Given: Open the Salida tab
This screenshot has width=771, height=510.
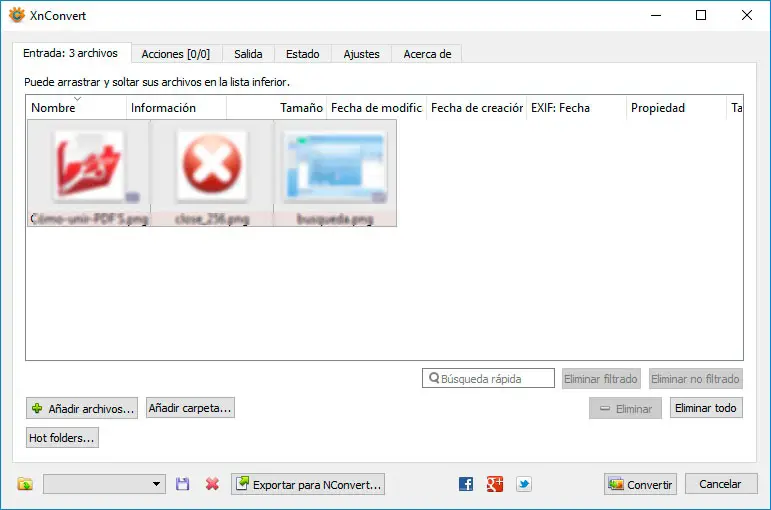Looking at the screenshot, I should pos(248,54).
